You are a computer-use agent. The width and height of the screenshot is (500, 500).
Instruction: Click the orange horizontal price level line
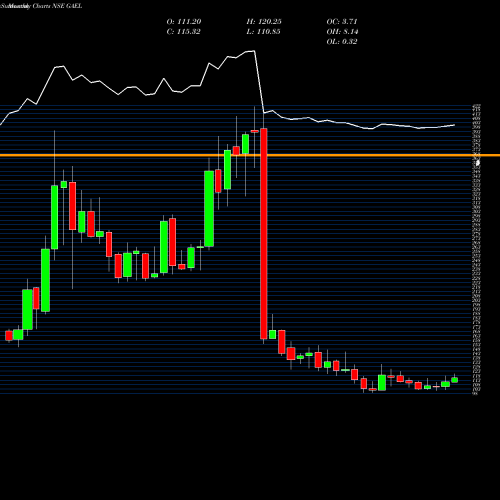250,155
